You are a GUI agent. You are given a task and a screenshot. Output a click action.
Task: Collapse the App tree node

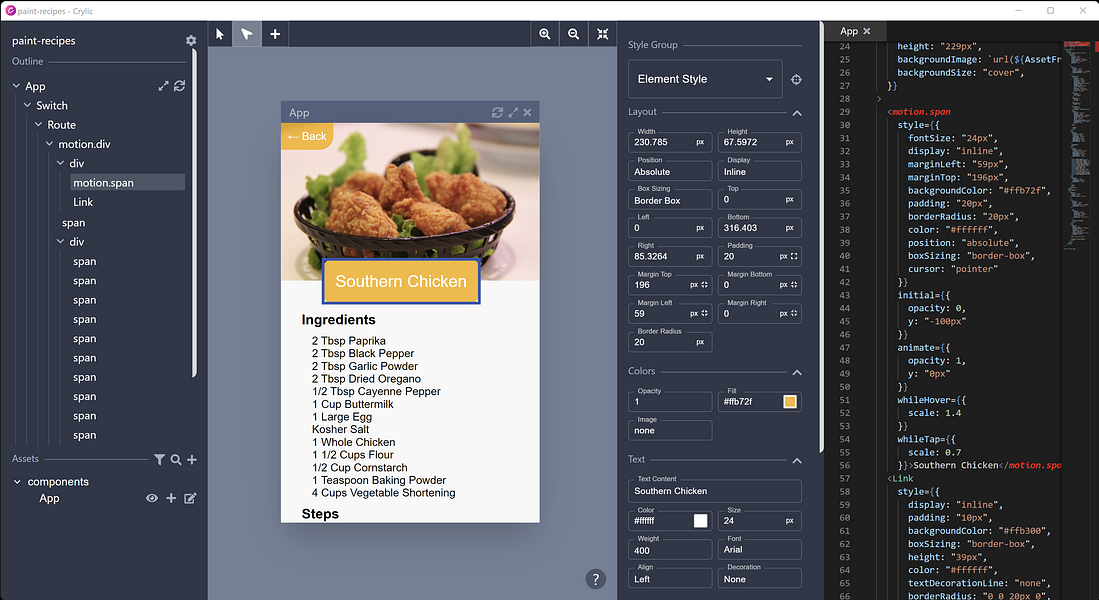16,86
